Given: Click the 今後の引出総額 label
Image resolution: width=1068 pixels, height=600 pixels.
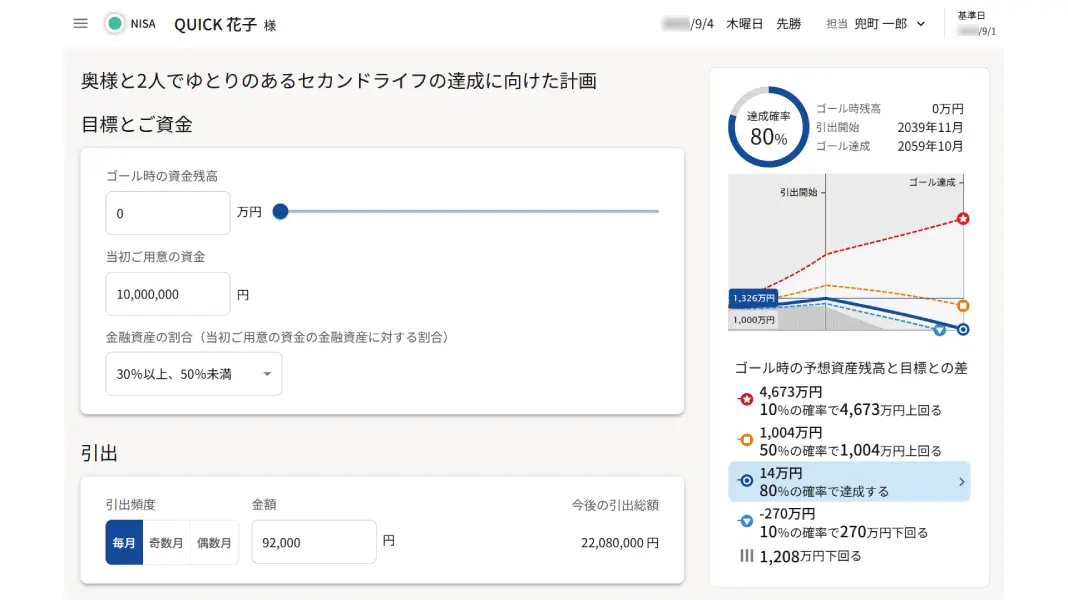Looking at the screenshot, I should [x=615, y=505].
